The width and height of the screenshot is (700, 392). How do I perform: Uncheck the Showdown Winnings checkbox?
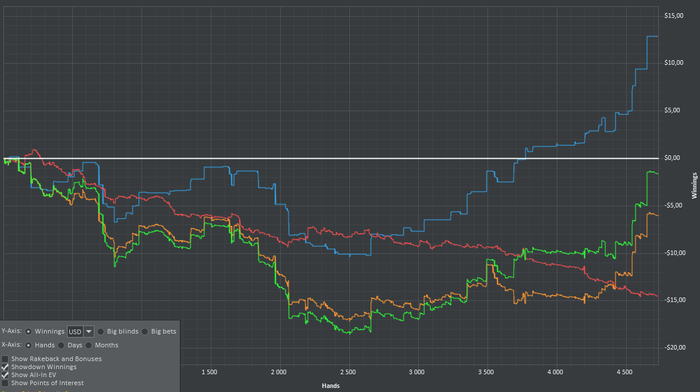tap(5, 367)
